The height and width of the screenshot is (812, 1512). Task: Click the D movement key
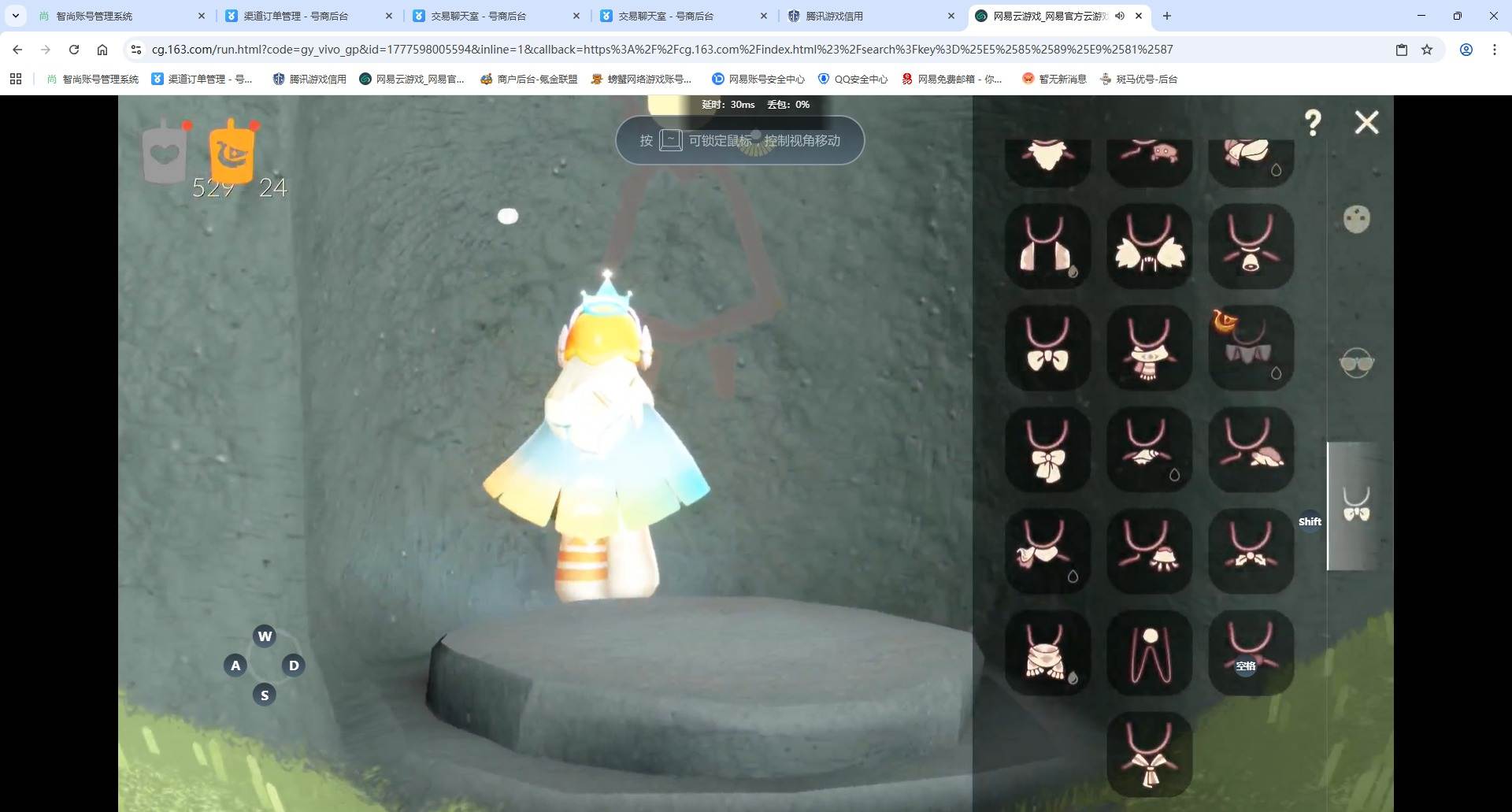(294, 666)
